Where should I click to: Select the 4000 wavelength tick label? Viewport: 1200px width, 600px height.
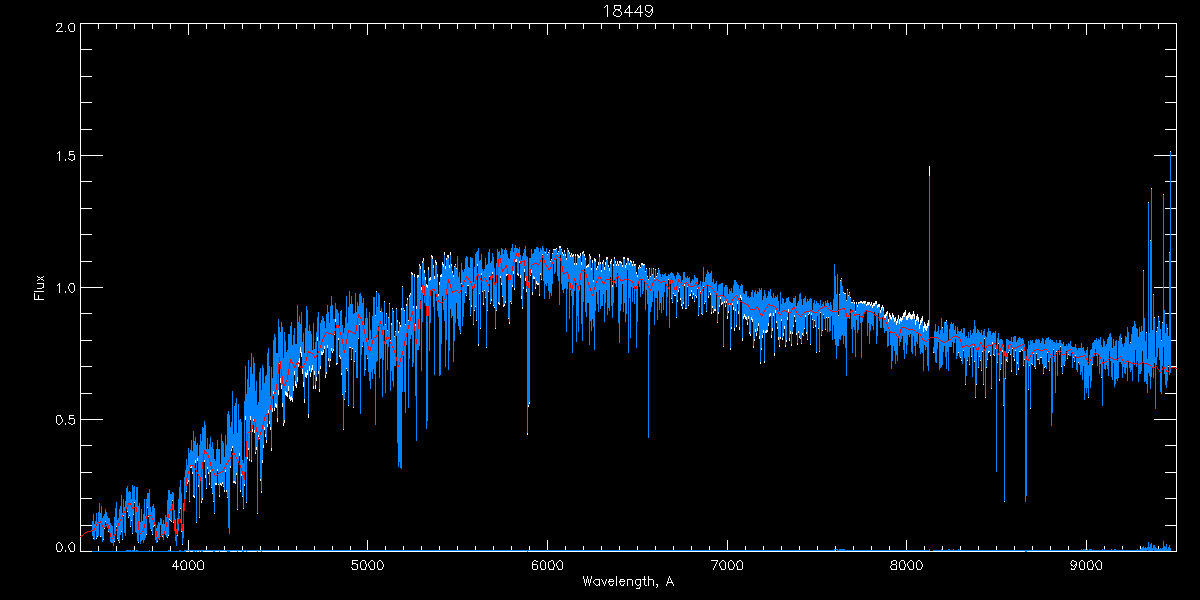click(188, 563)
